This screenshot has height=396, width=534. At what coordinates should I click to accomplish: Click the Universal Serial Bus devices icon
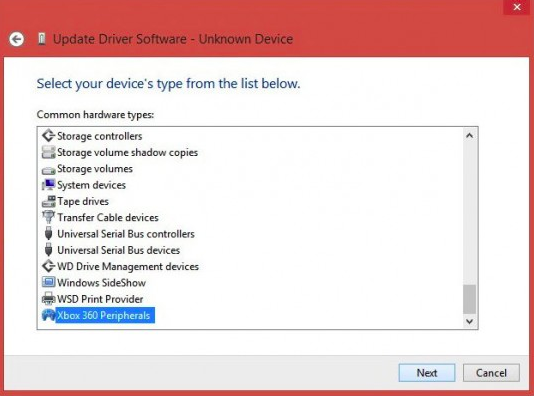pyautogui.click(x=48, y=250)
